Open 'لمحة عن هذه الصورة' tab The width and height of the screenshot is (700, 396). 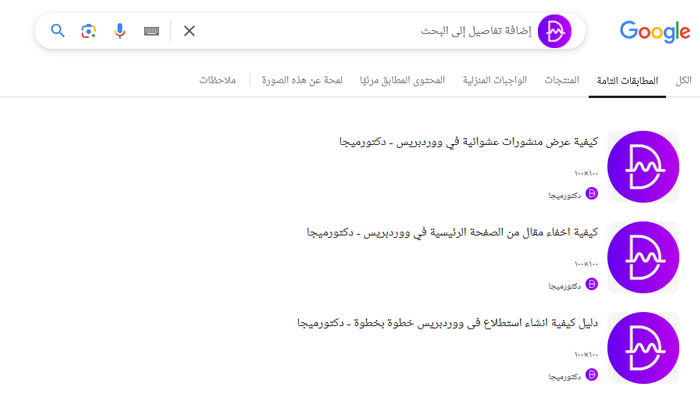tap(302, 80)
